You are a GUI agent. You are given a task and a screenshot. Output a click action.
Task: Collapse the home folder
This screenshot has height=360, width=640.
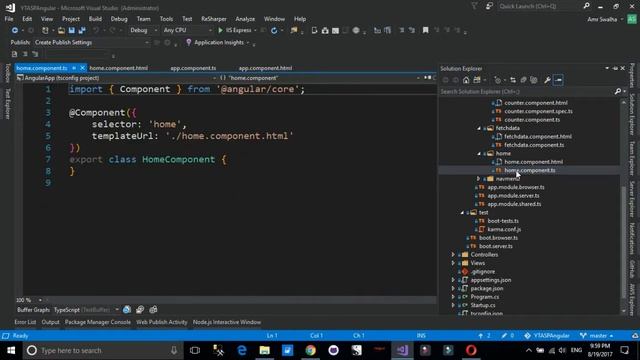pos(479,153)
